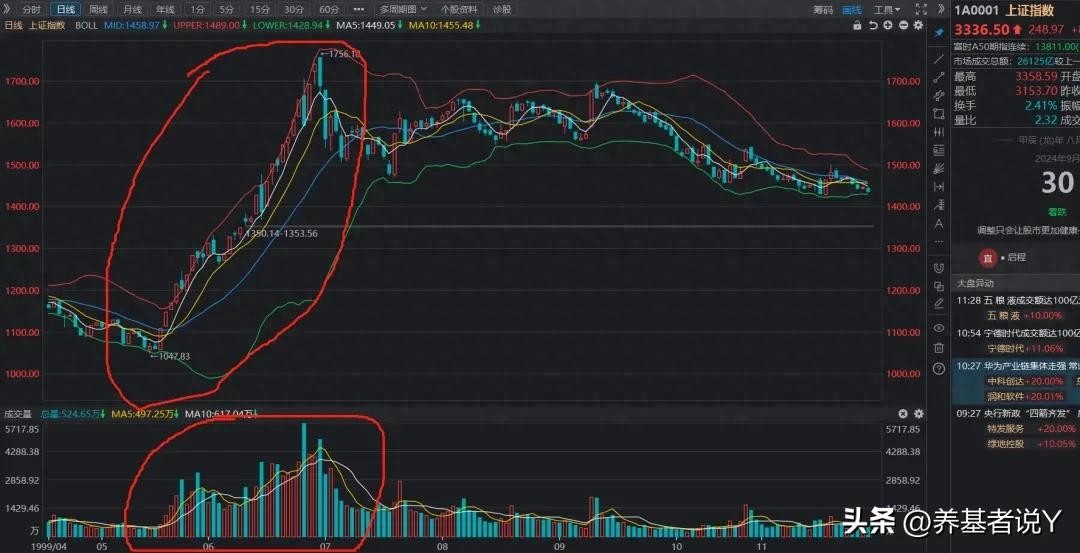This screenshot has height=553, width=1080.
Task: Open 宁德时代 stock link
Action: 1007,348
